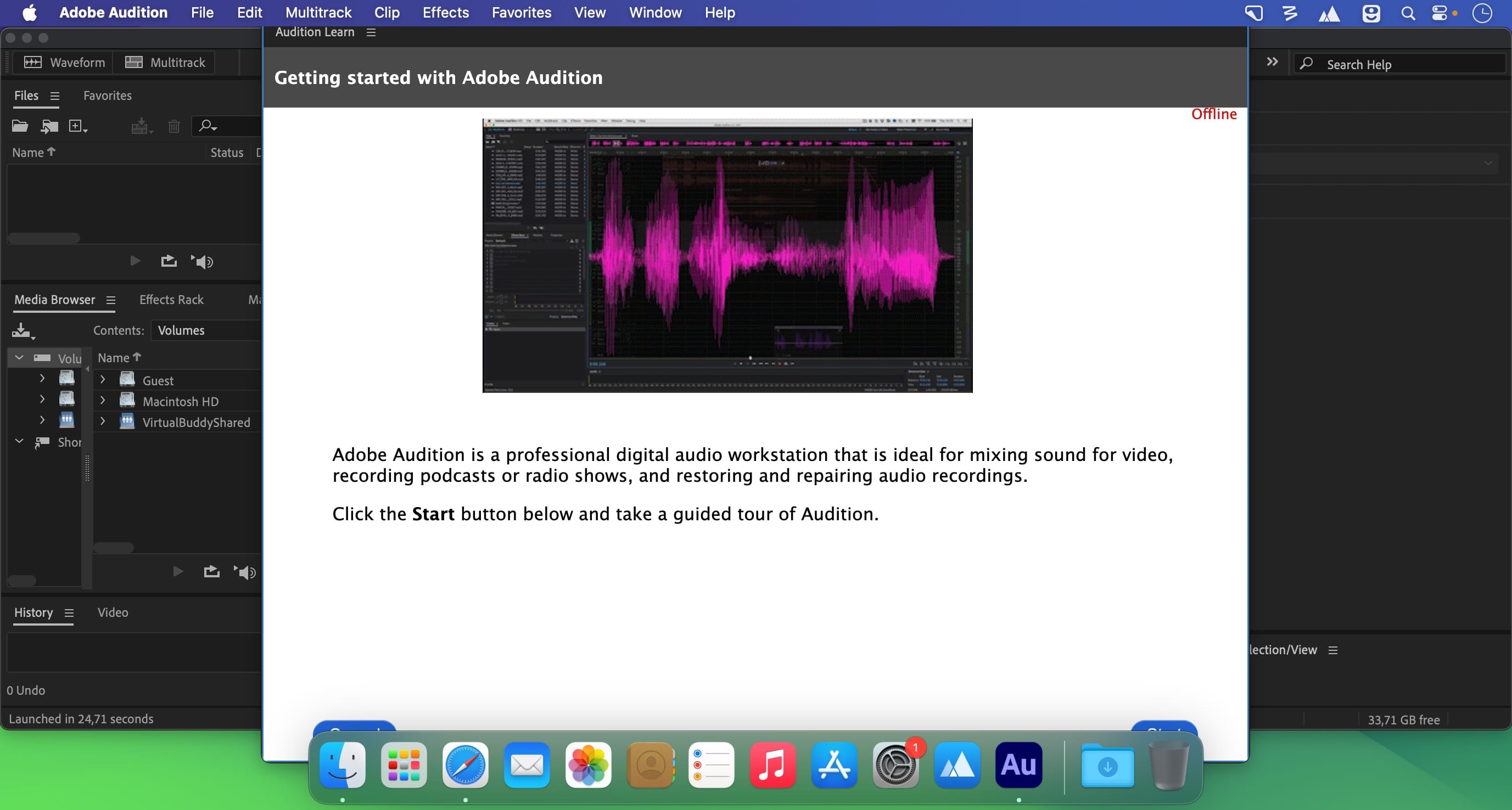The height and width of the screenshot is (810, 1512).
Task: Open System Settings from the Dock
Action: pos(895,765)
